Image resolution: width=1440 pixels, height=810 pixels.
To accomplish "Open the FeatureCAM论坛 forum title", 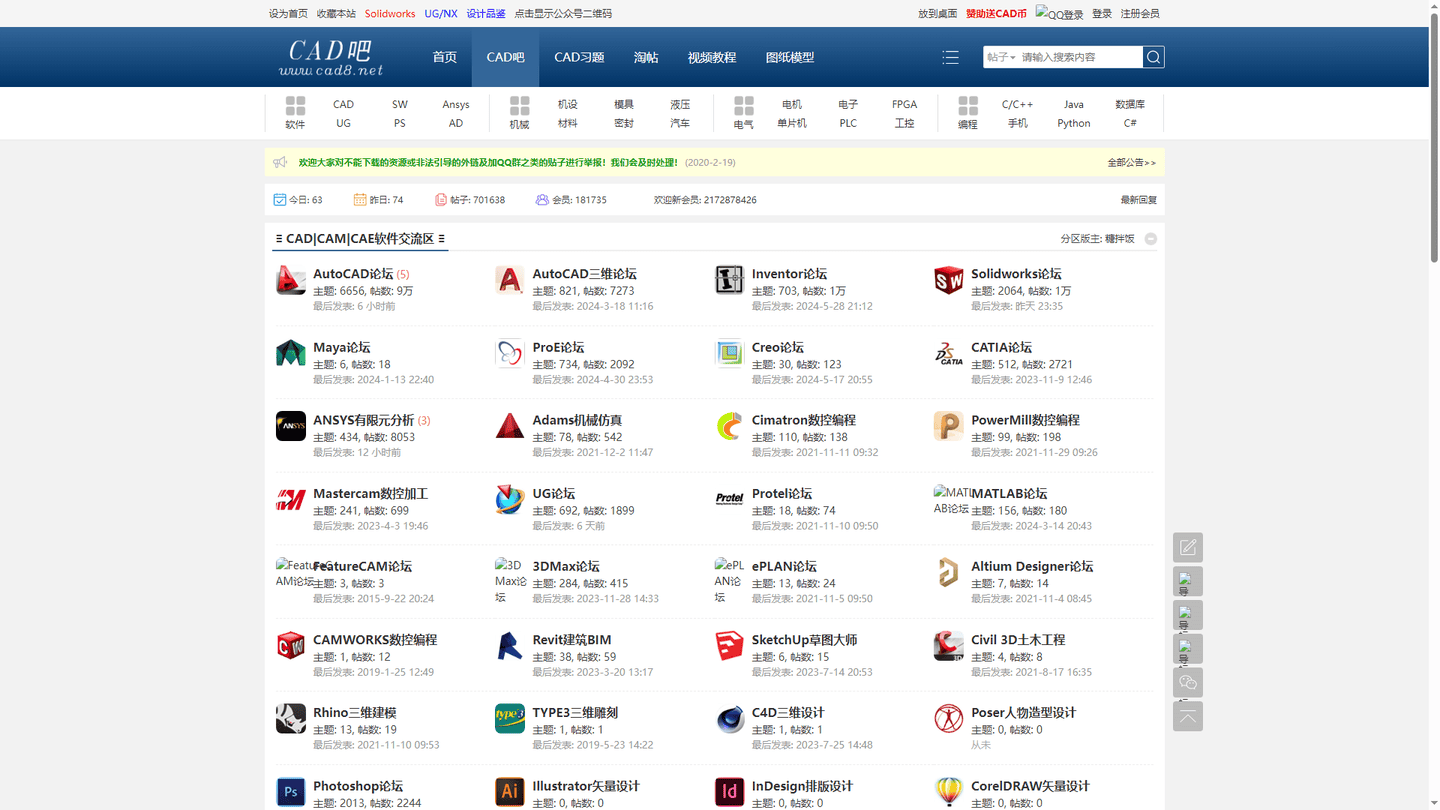I will 362,566.
